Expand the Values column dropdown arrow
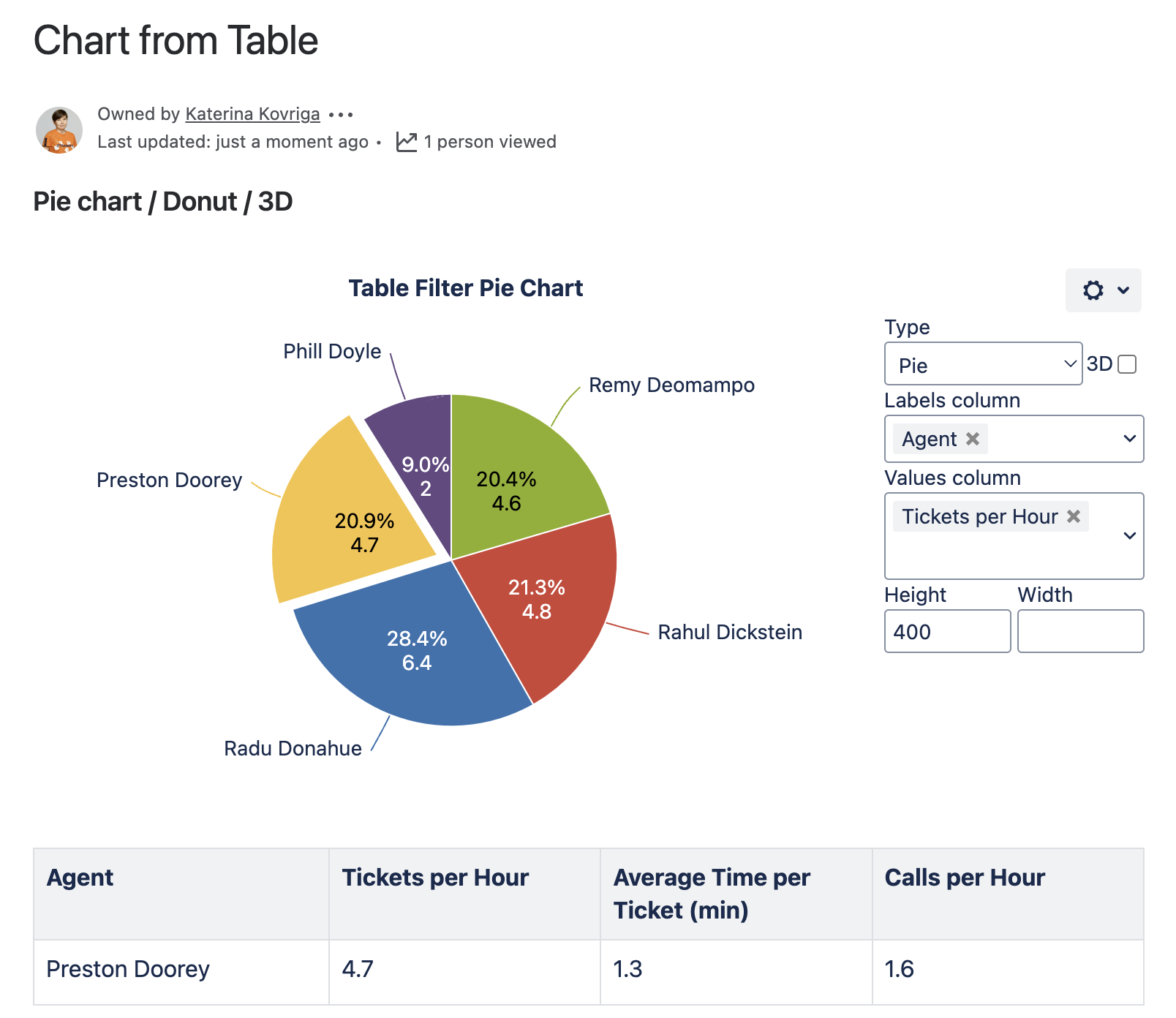Viewport: 1176px width, 1018px height. pos(1129,536)
